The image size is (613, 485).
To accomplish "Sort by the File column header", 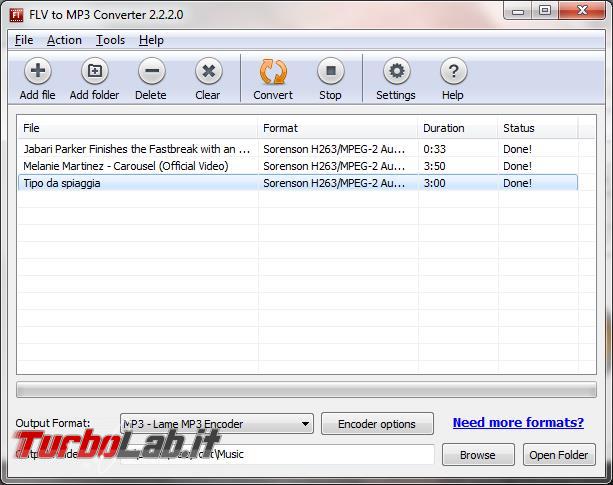I will pos(137,128).
